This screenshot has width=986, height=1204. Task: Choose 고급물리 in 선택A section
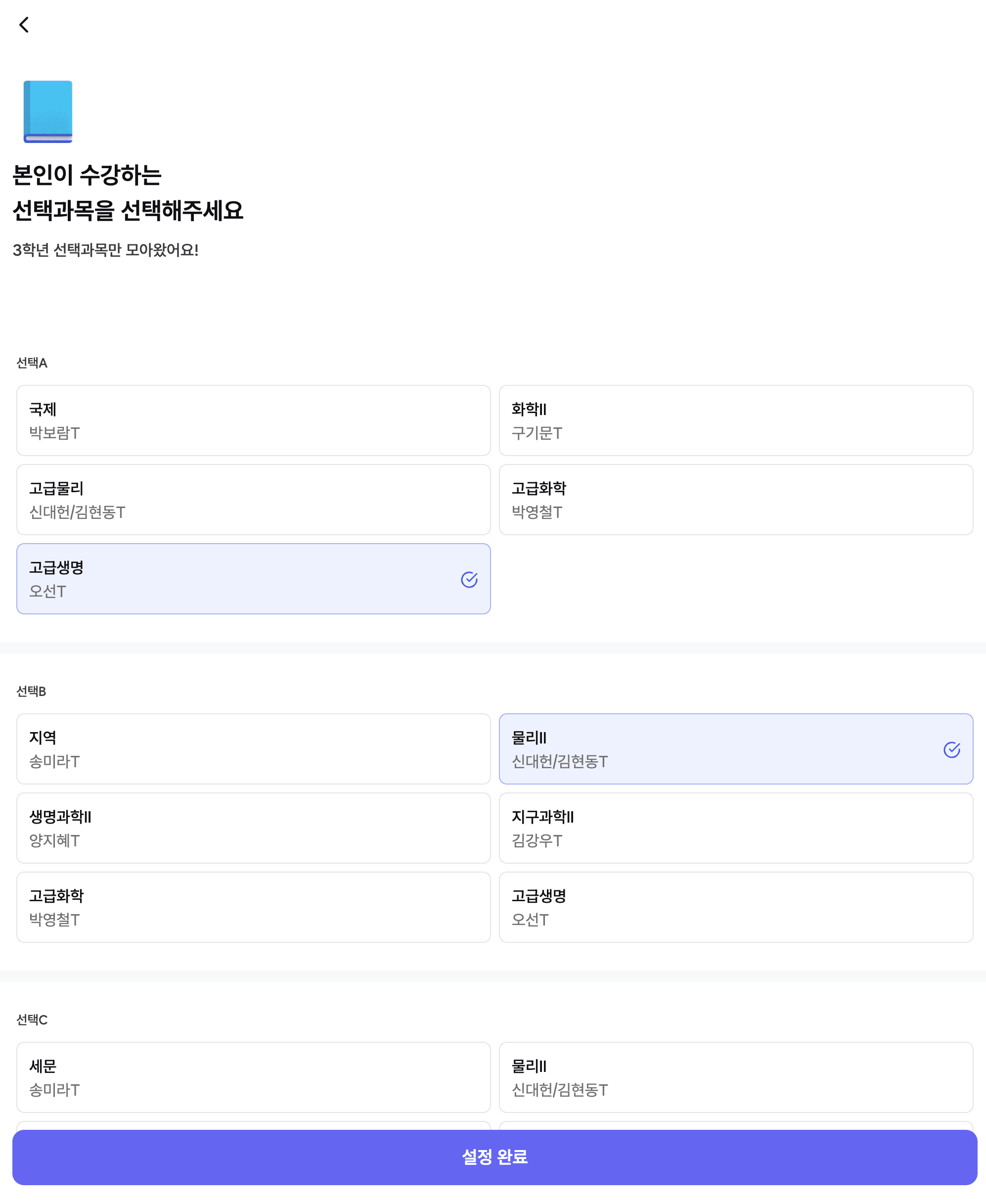253,499
